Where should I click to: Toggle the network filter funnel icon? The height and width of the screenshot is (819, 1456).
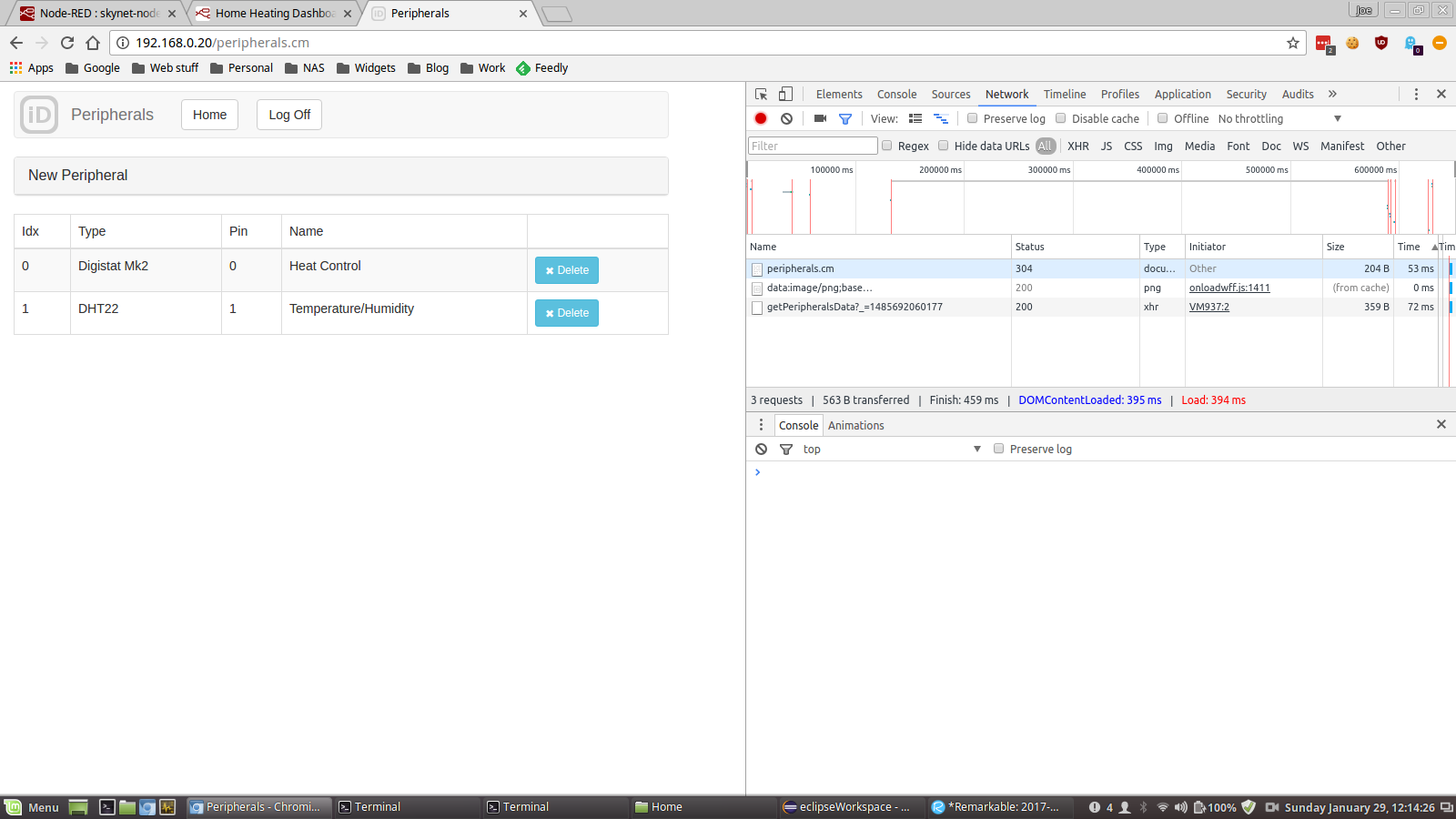click(845, 118)
